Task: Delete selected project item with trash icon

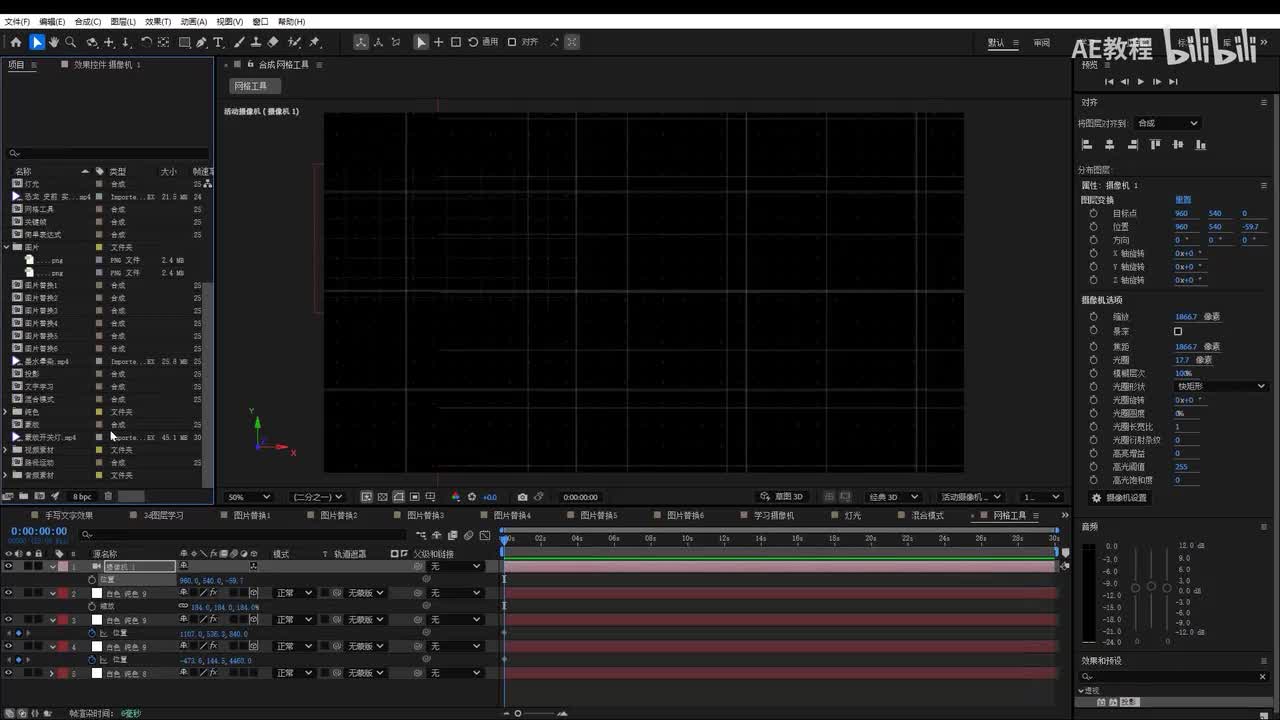Action: click(x=108, y=496)
